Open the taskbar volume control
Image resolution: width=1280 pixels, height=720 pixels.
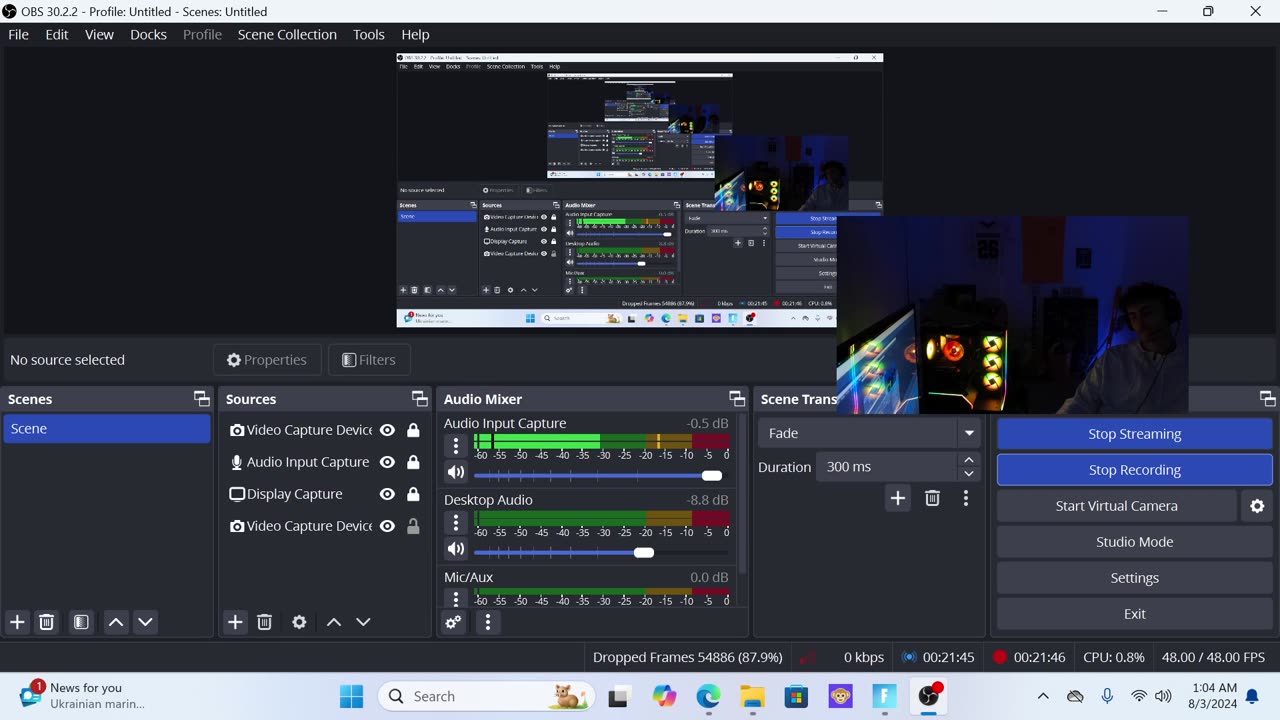click(x=1163, y=696)
